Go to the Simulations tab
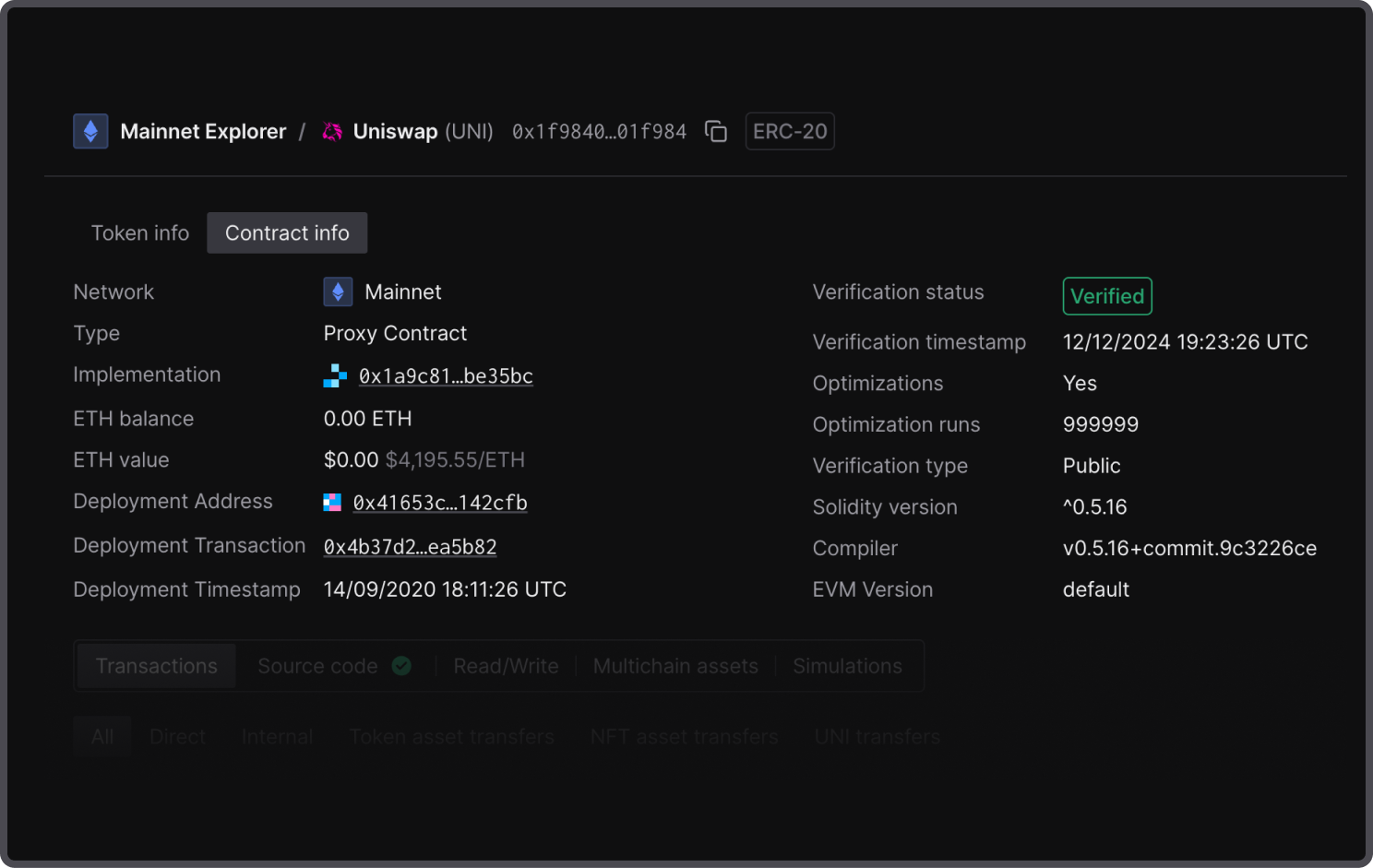1373x868 pixels. coord(847,666)
